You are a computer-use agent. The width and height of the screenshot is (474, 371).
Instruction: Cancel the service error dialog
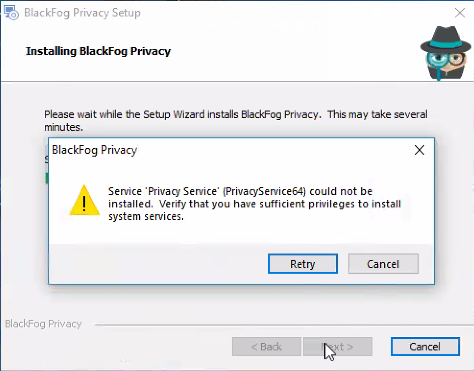(x=383, y=264)
